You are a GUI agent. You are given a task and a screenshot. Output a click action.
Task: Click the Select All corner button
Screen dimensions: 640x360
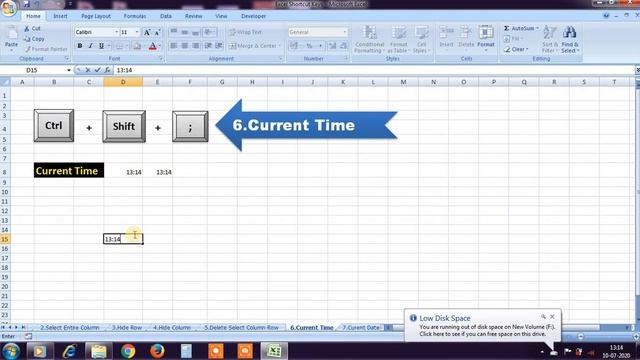point(5,82)
